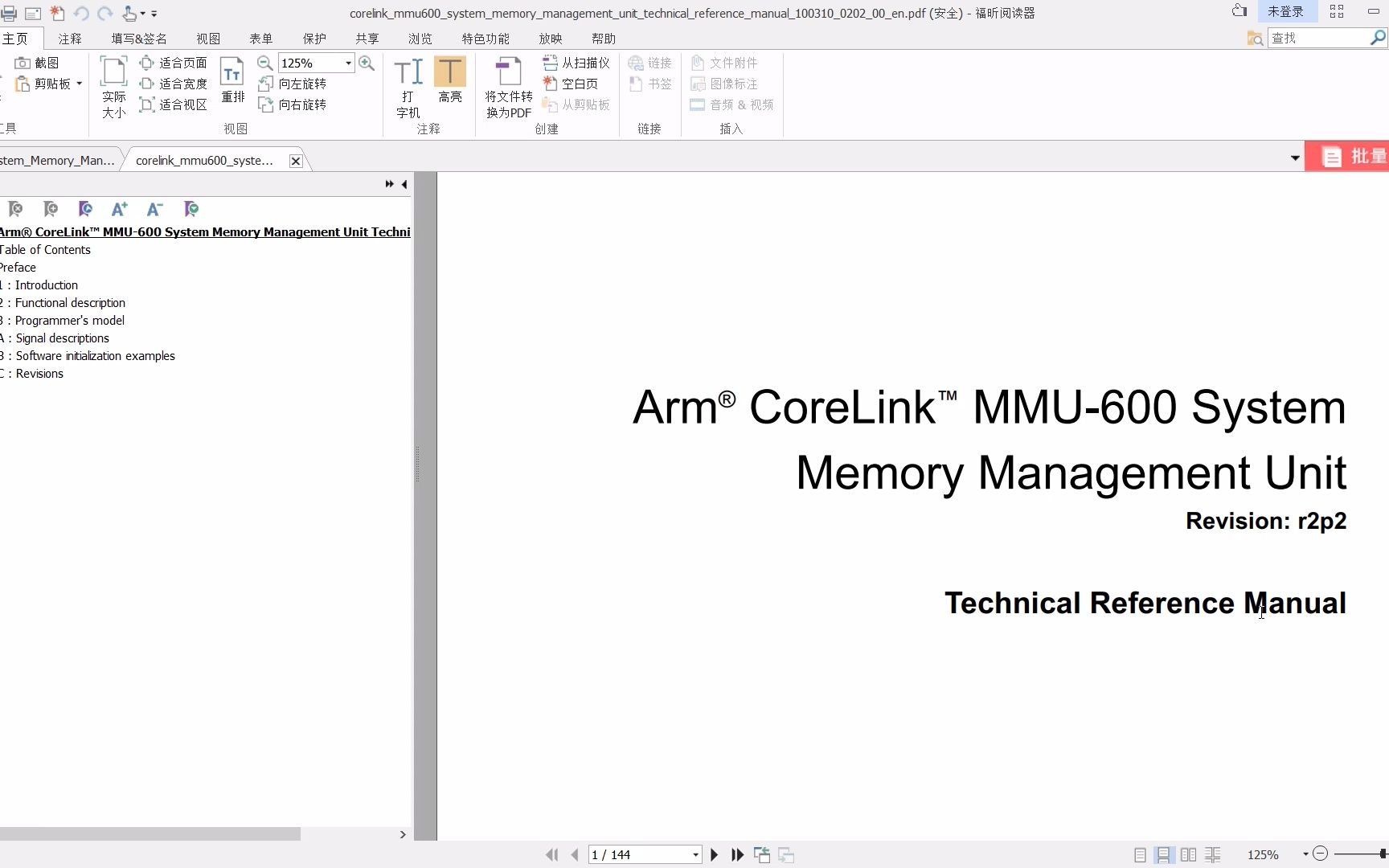The height and width of the screenshot is (868, 1389).
Task: Open the customize quick access toolbar arrow
Action: click(x=154, y=14)
